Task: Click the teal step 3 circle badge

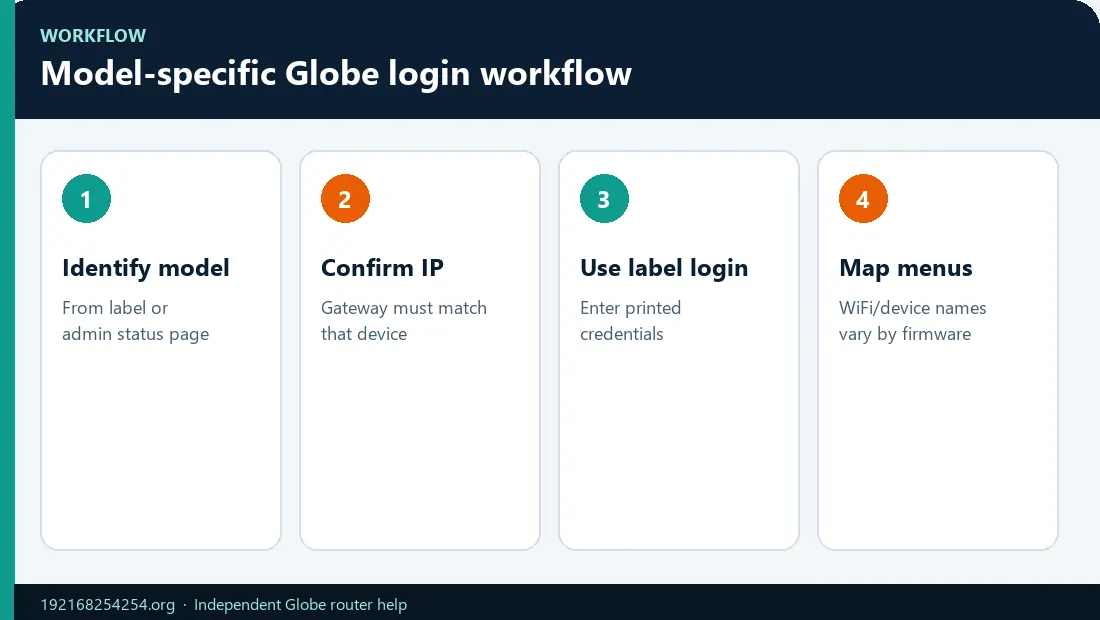Action: 604,198
